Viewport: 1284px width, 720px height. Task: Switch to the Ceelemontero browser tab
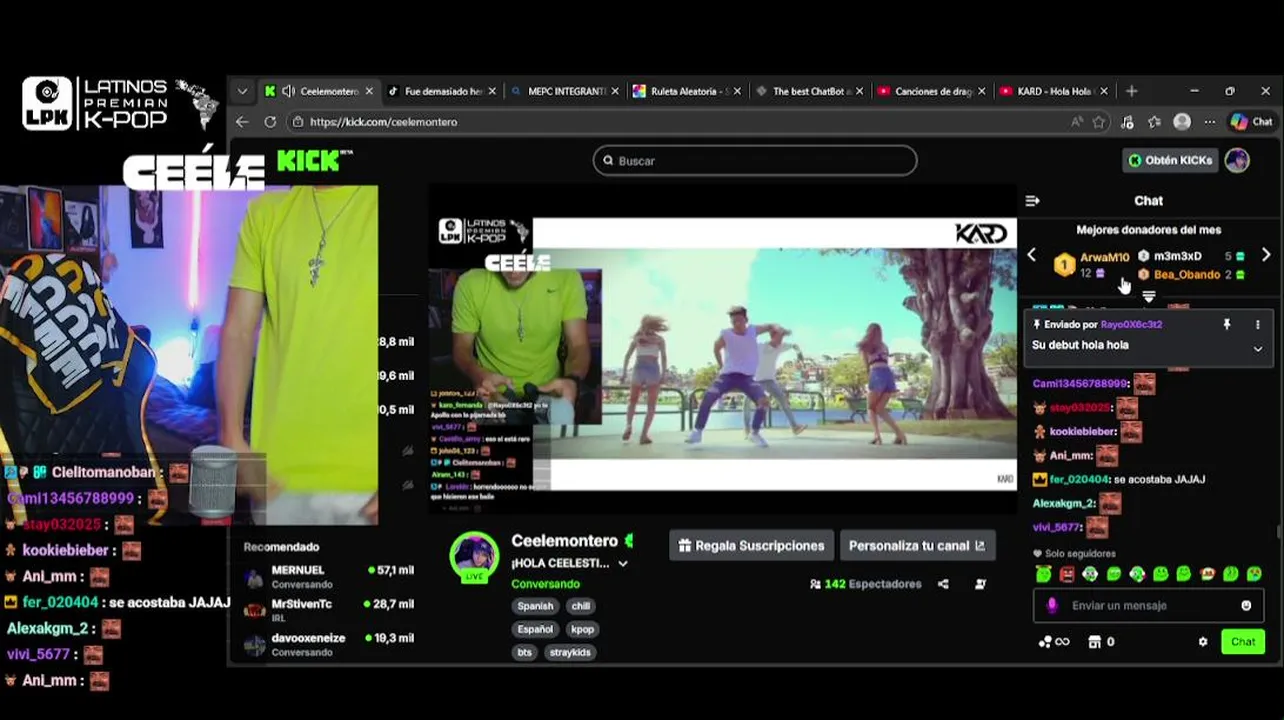click(318, 91)
